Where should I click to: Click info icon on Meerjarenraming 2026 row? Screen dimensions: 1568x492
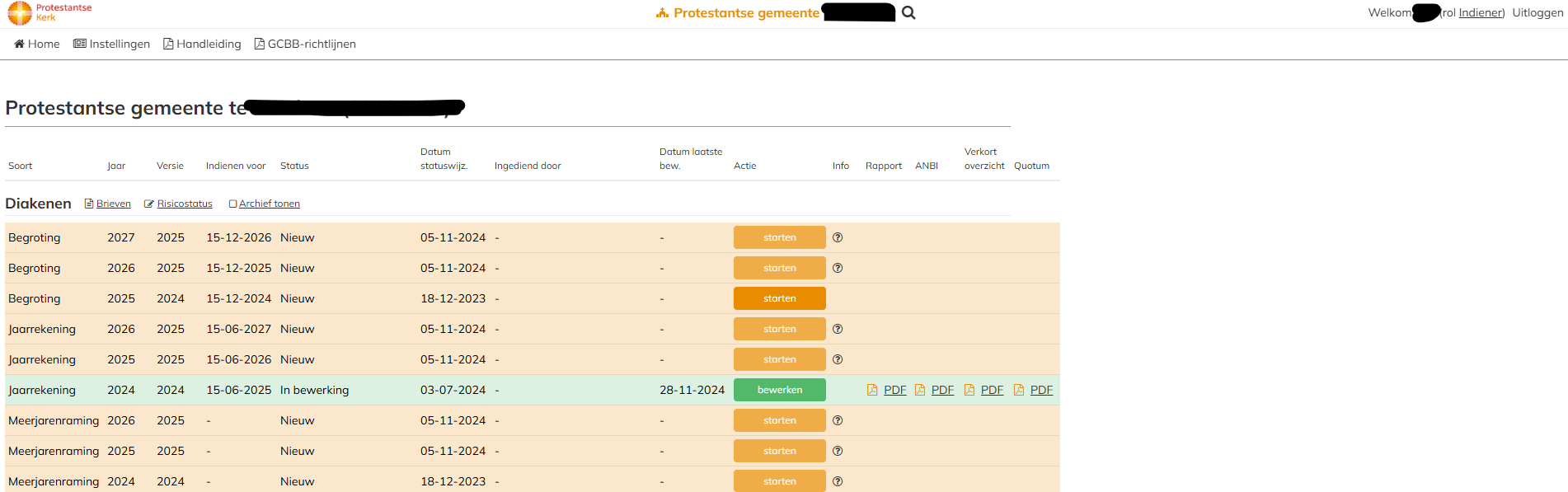(x=838, y=420)
